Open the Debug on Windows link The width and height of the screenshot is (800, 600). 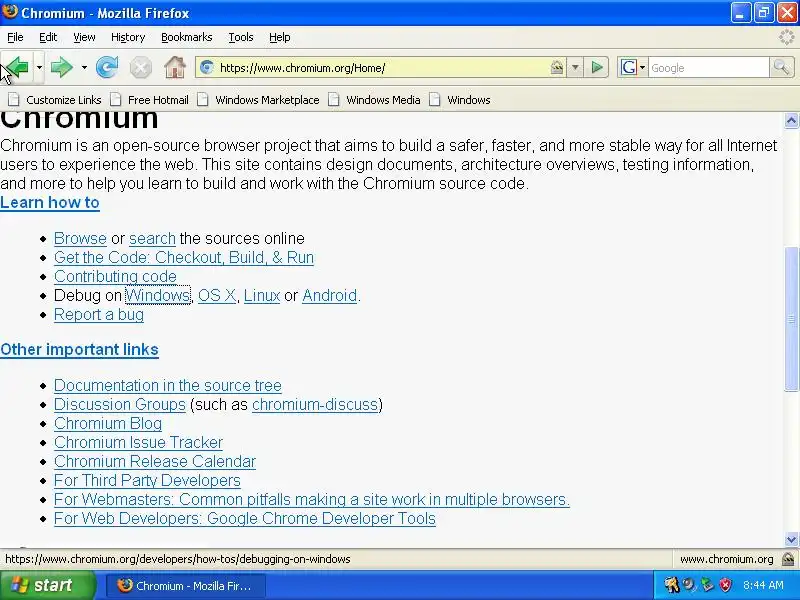158,295
